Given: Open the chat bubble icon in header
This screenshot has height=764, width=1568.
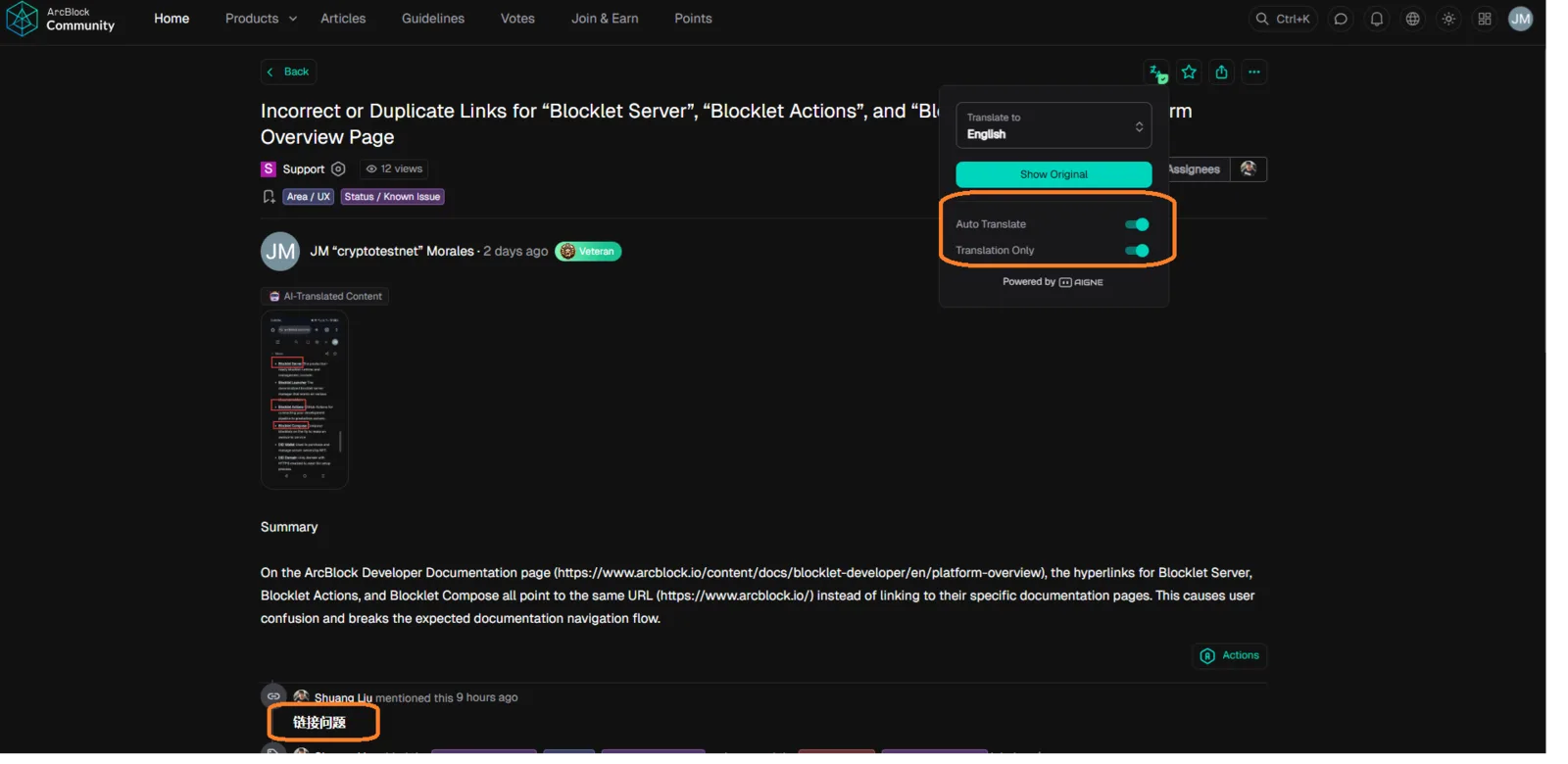Looking at the screenshot, I should pos(1341,19).
